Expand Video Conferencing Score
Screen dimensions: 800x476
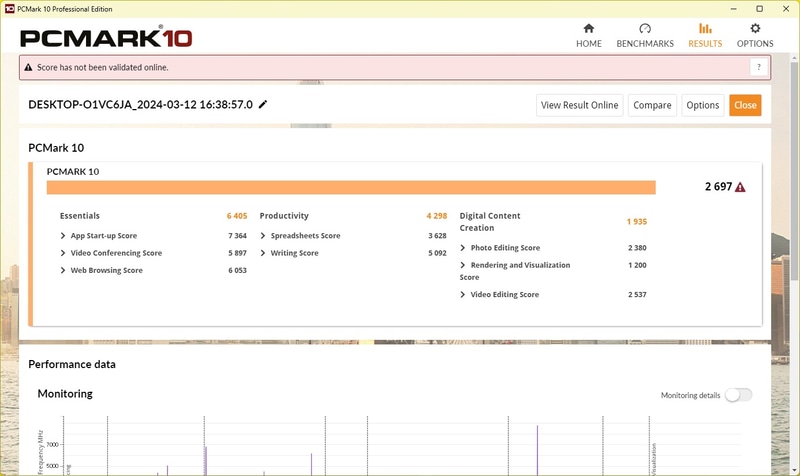tap(63, 253)
